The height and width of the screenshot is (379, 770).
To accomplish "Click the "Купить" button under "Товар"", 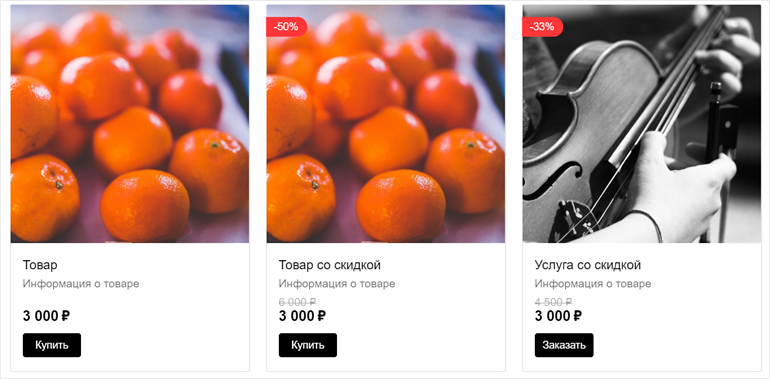I will click(52, 345).
